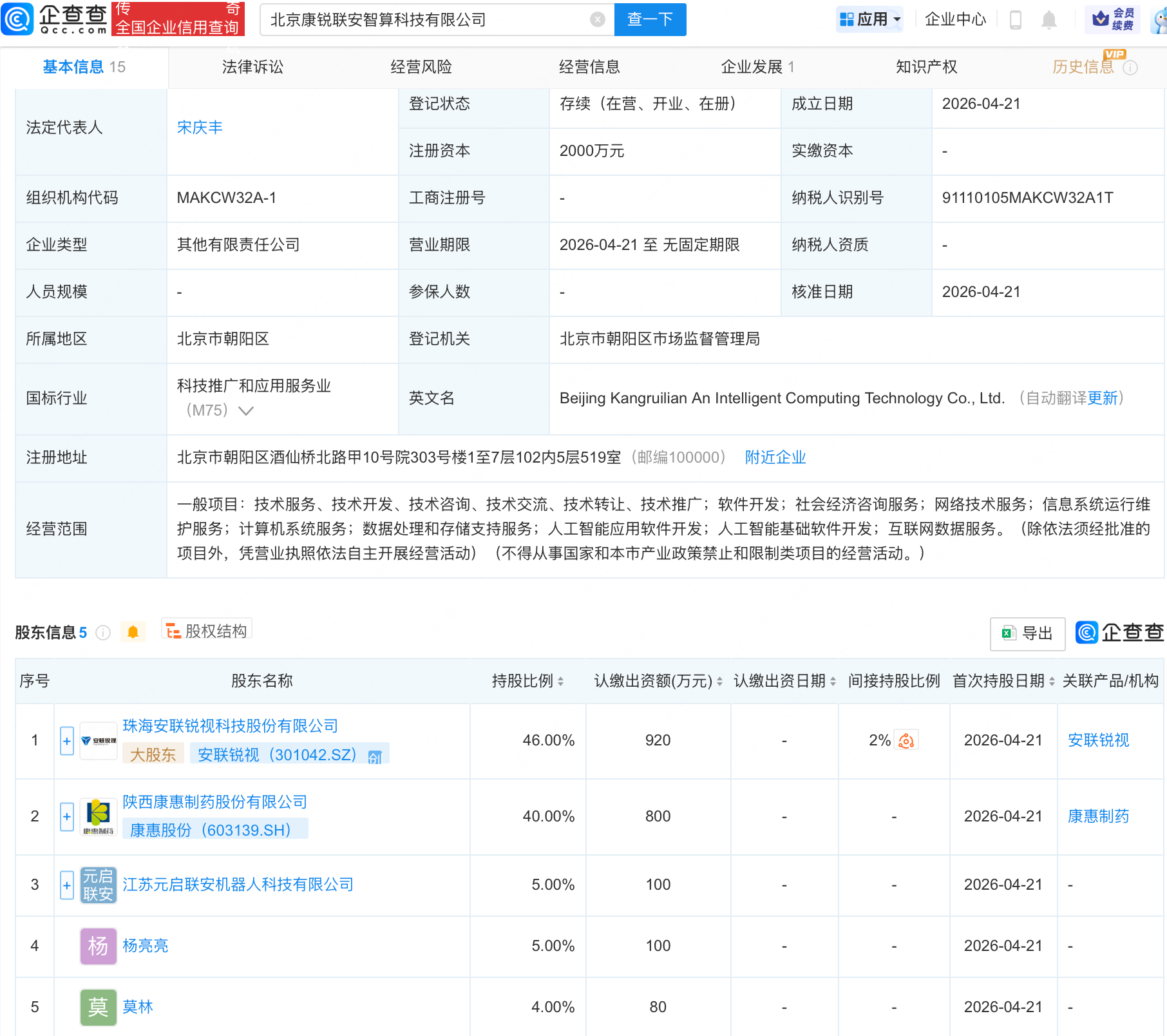Click the orange equity penetration icon next to 2%

pos(906,741)
